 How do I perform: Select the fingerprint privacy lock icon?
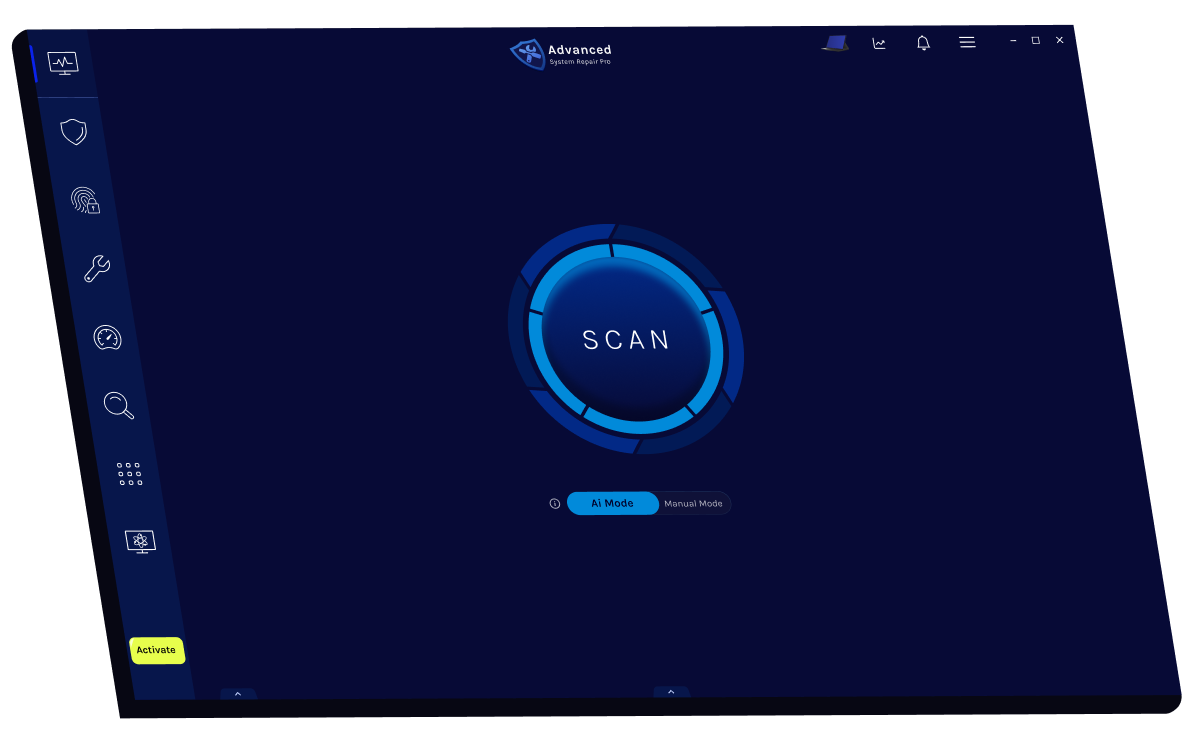[x=85, y=200]
